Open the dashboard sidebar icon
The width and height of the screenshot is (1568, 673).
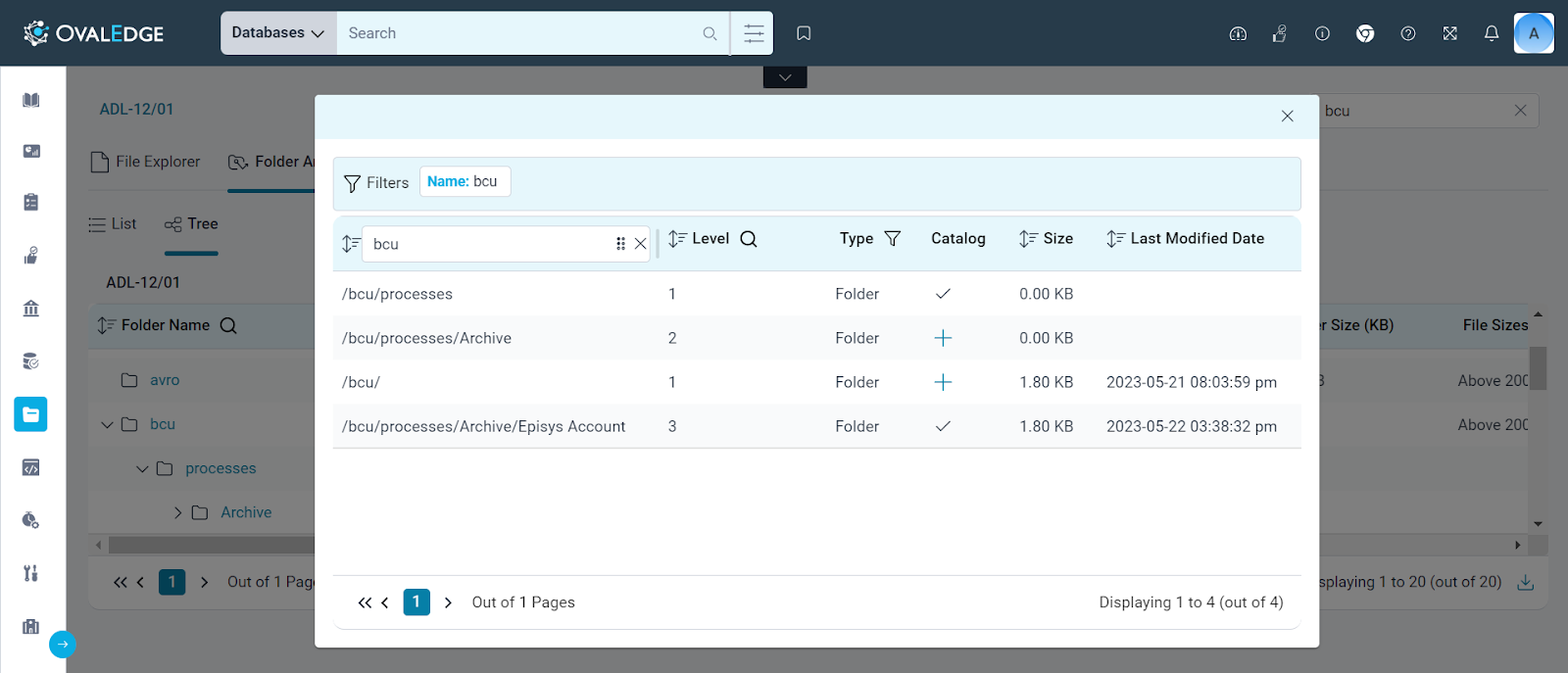point(31,151)
